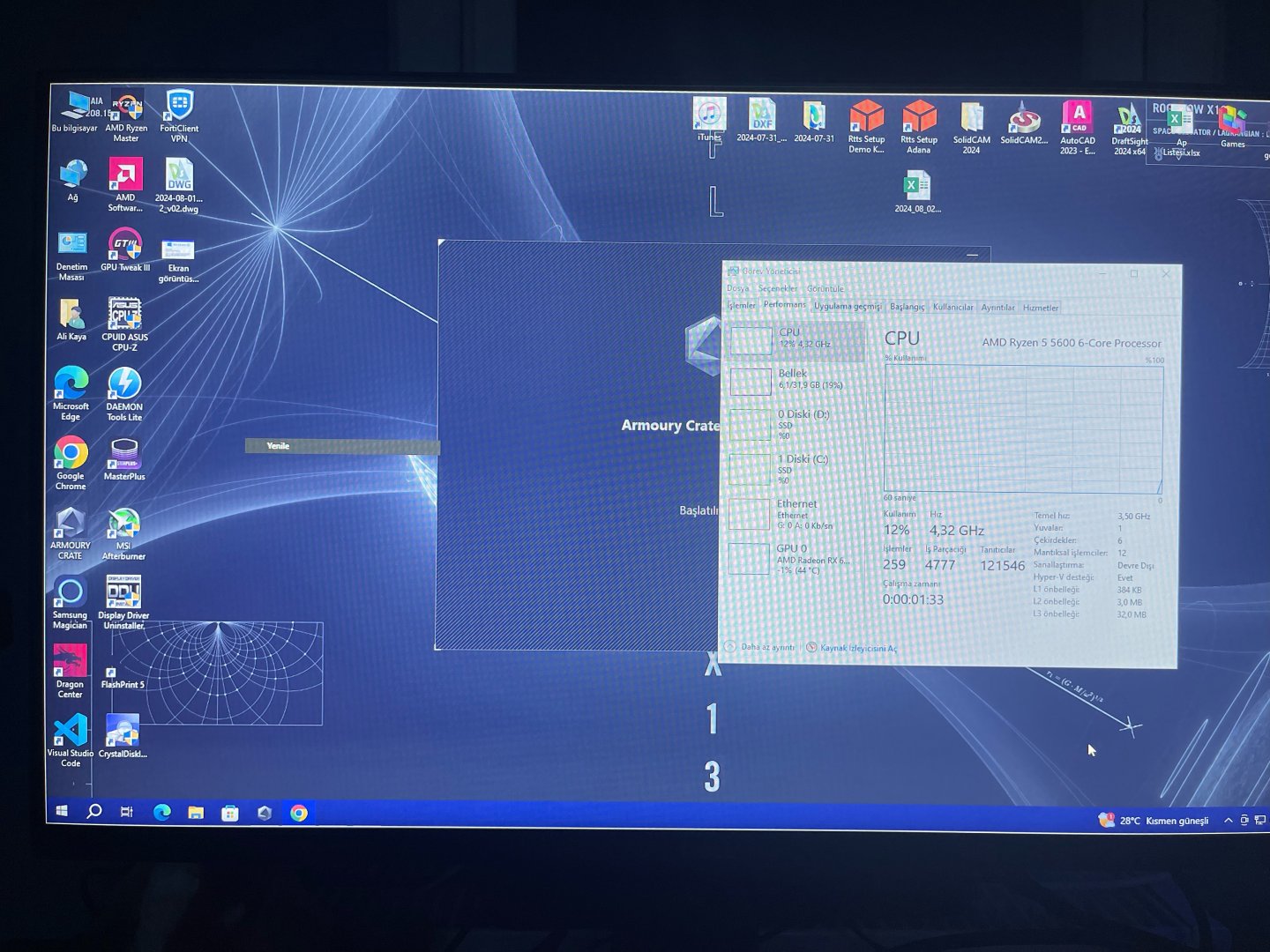Open the Görüntüle menu in Task Manager
This screenshot has height=952, width=1270.
pyautogui.click(x=825, y=288)
